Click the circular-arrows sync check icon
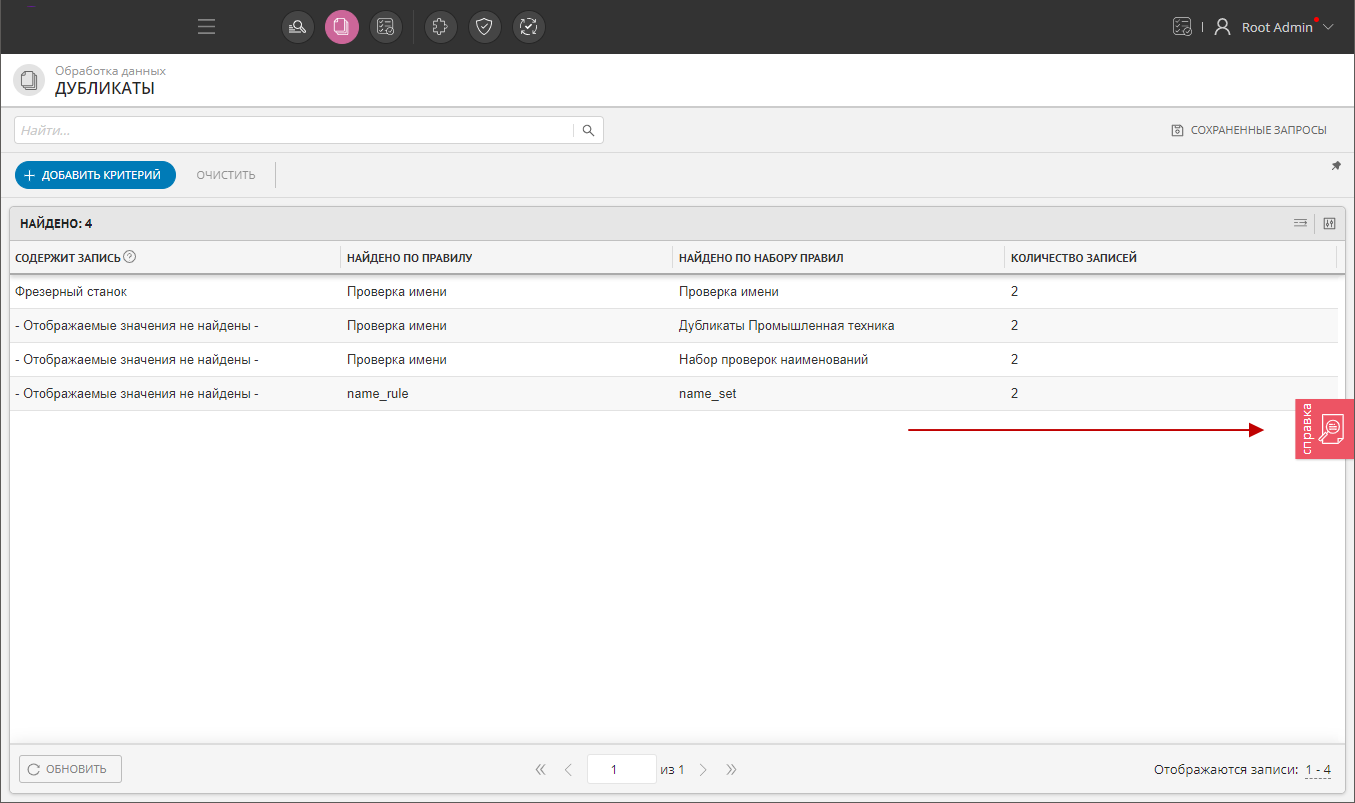 point(528,27)
